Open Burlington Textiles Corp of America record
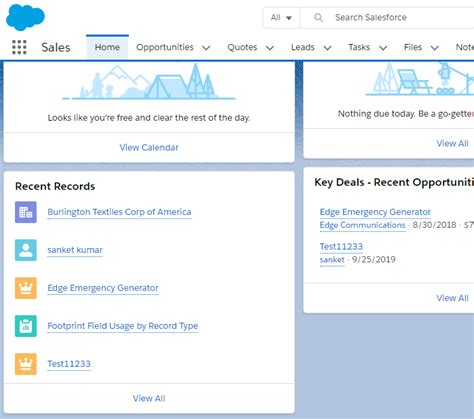 coord(119,212)
